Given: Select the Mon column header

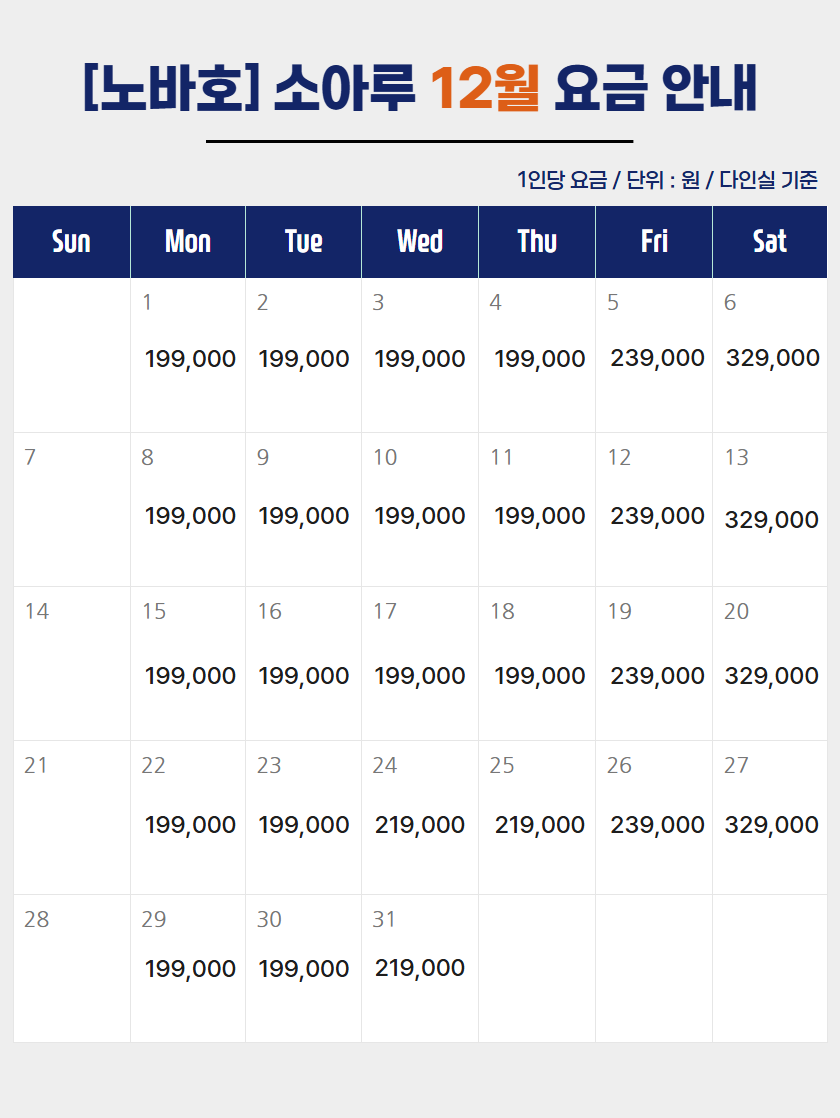Looking at the screenshot, I should click(x=188, y=242).
